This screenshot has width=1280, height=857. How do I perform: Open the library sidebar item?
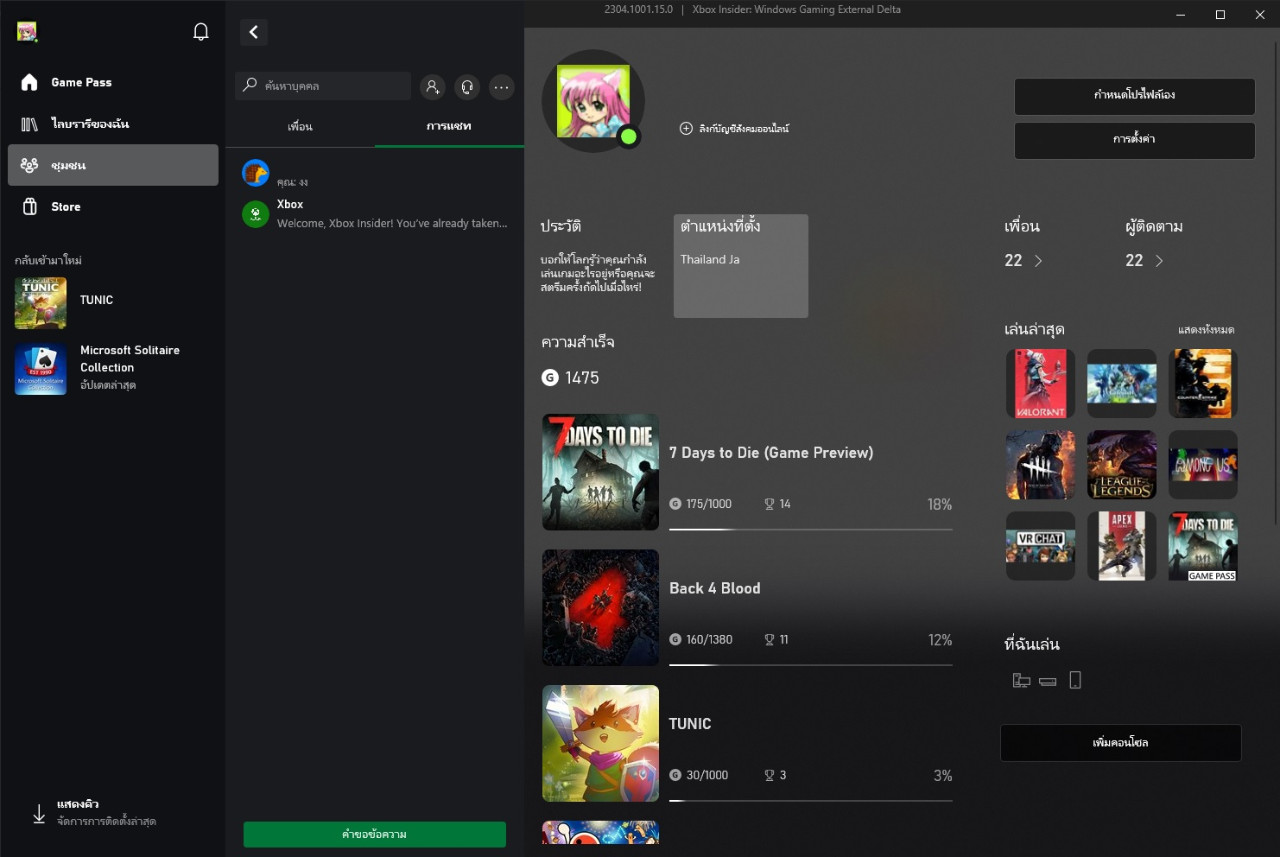pos(113,124)
